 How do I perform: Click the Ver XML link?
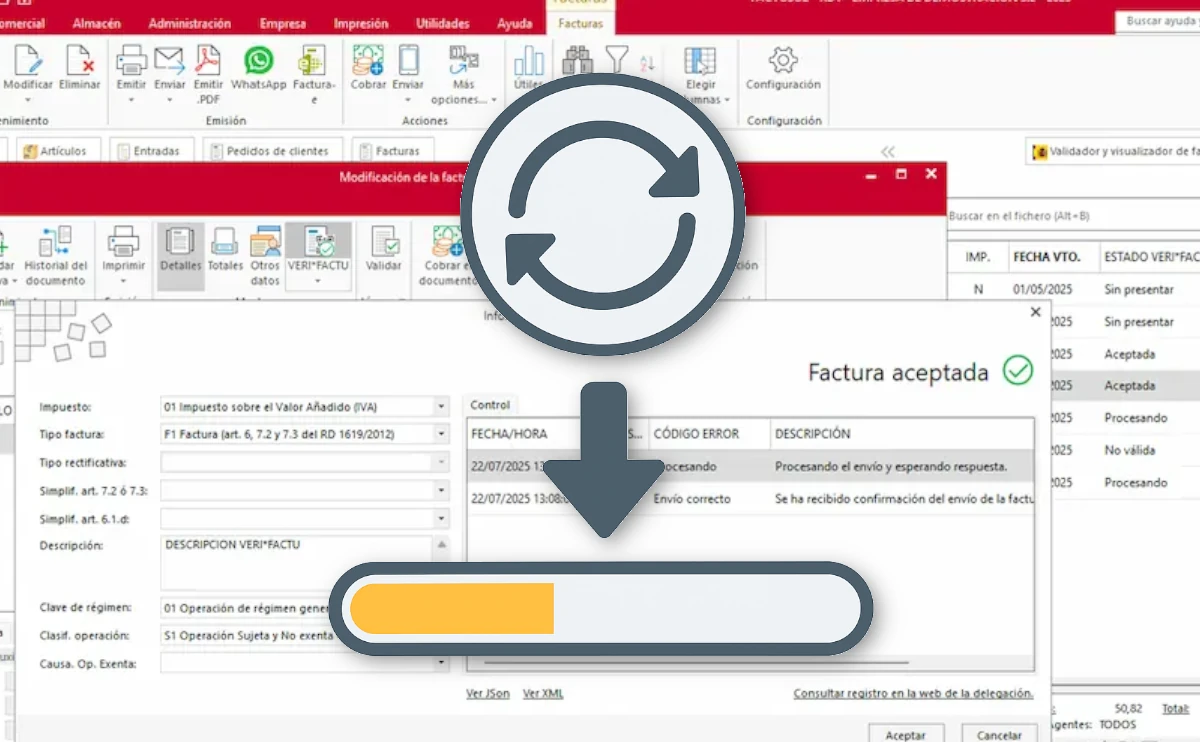pyautogui.click(x=543, y=694)
